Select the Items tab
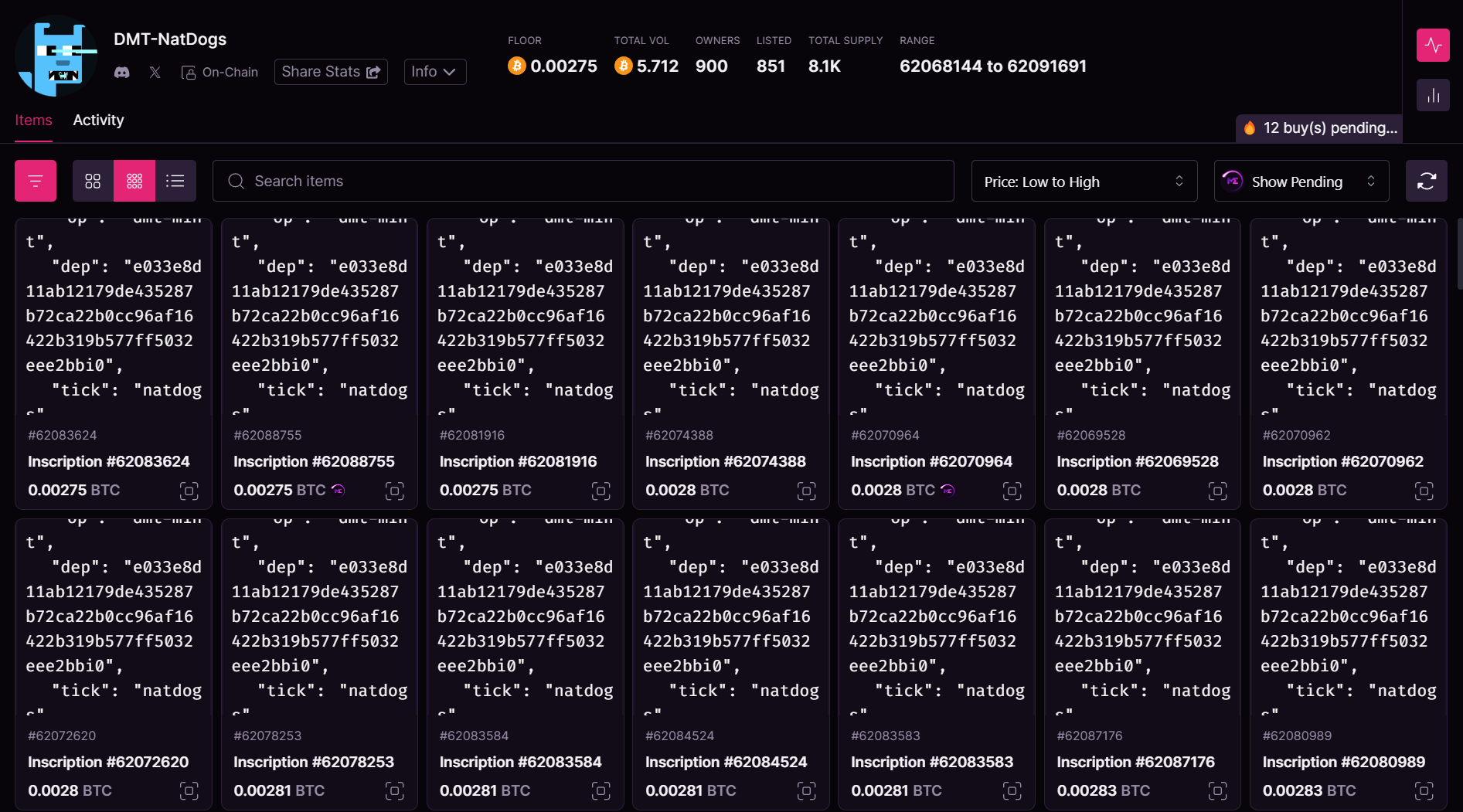 tap(33, 120)
